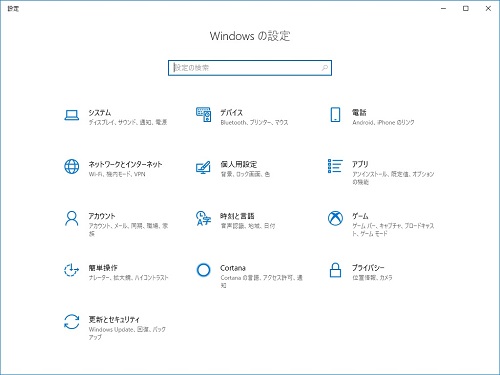Click the デバイス keyboard and speaker icon
This screenshot has width=500, height=375.
[x=203, y=114]
